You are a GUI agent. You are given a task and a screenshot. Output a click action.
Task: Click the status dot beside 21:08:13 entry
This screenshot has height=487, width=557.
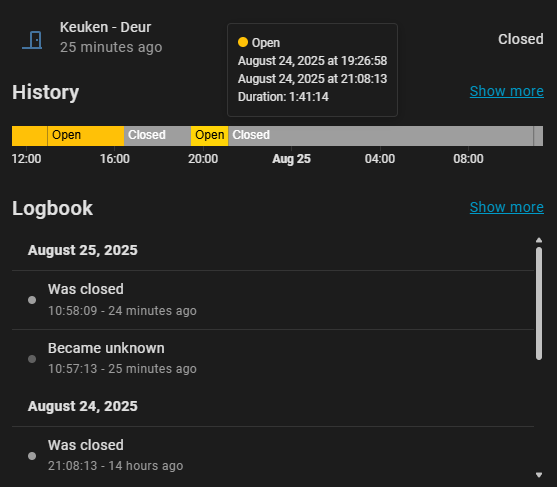pos(32,456)
